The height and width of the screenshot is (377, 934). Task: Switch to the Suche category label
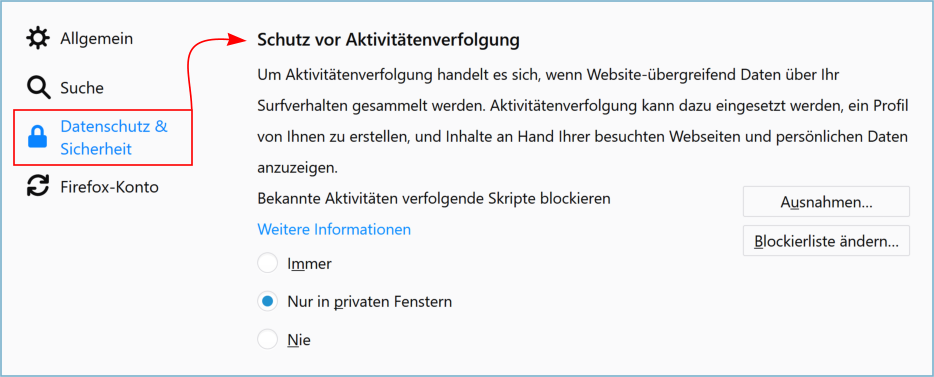82,88
